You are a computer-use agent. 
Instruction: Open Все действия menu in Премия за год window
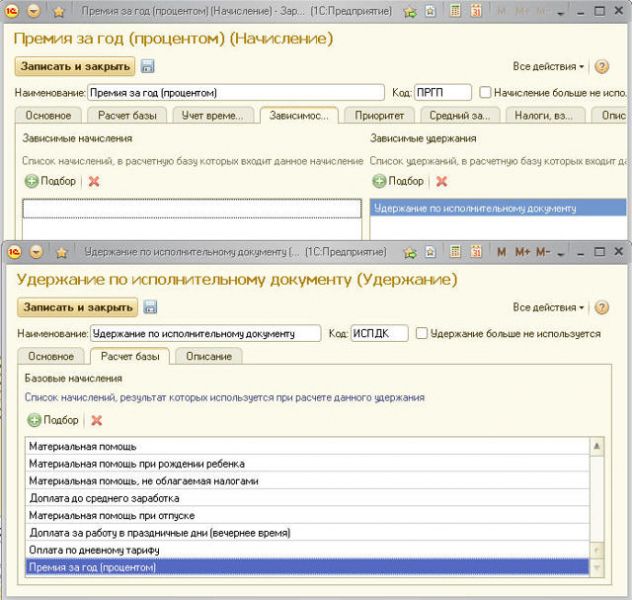548,66
